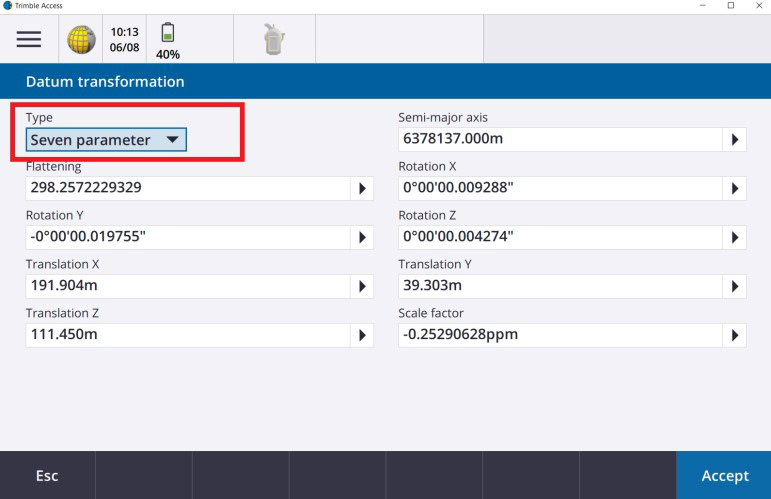Open the Translation Y field arrow menu
The image size is (771, 499).
click(735, 286)
